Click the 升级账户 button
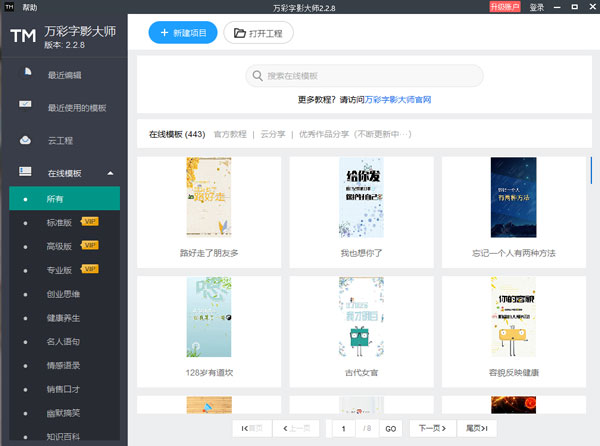This screenshot has width=600, height=446. click(505, 7)
